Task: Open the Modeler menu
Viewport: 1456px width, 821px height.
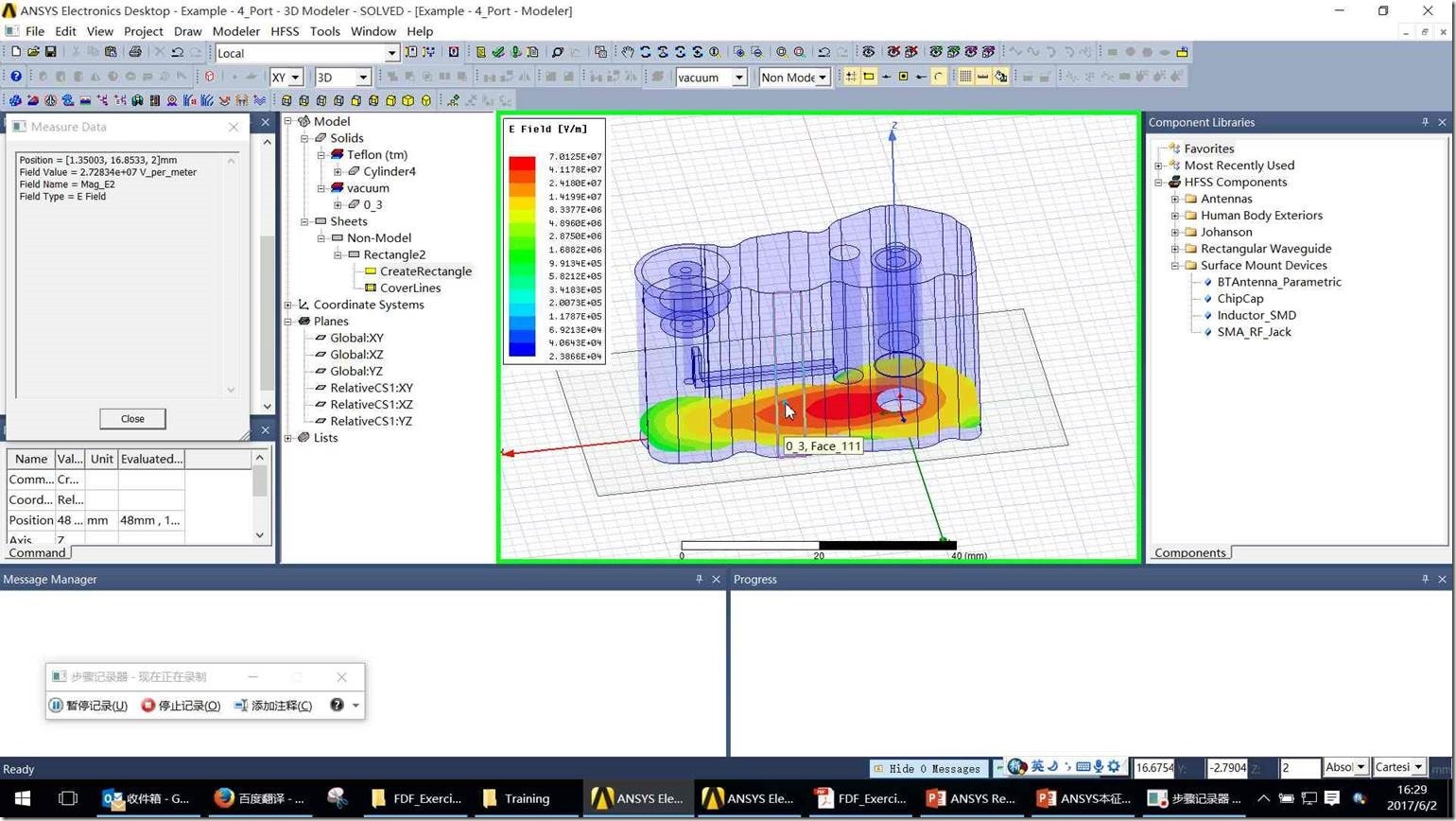Action: coord(235,31)
